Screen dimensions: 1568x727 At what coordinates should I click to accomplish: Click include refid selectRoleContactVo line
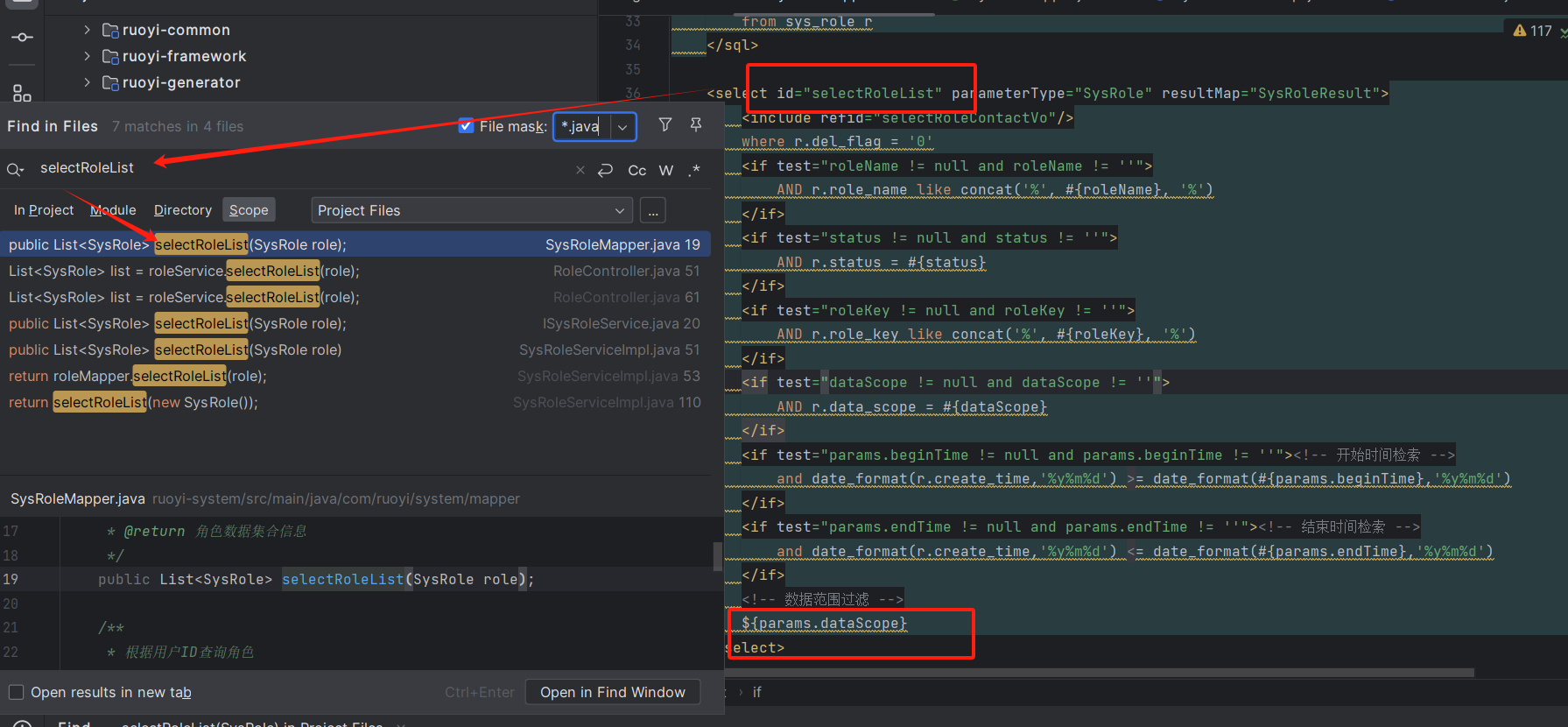click(x=907, y=117)
